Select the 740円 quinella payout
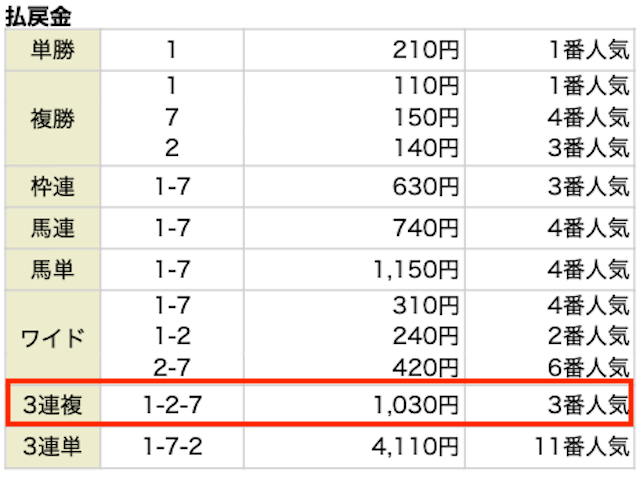Viewport: 640px width, 477px height. (426, 228)
